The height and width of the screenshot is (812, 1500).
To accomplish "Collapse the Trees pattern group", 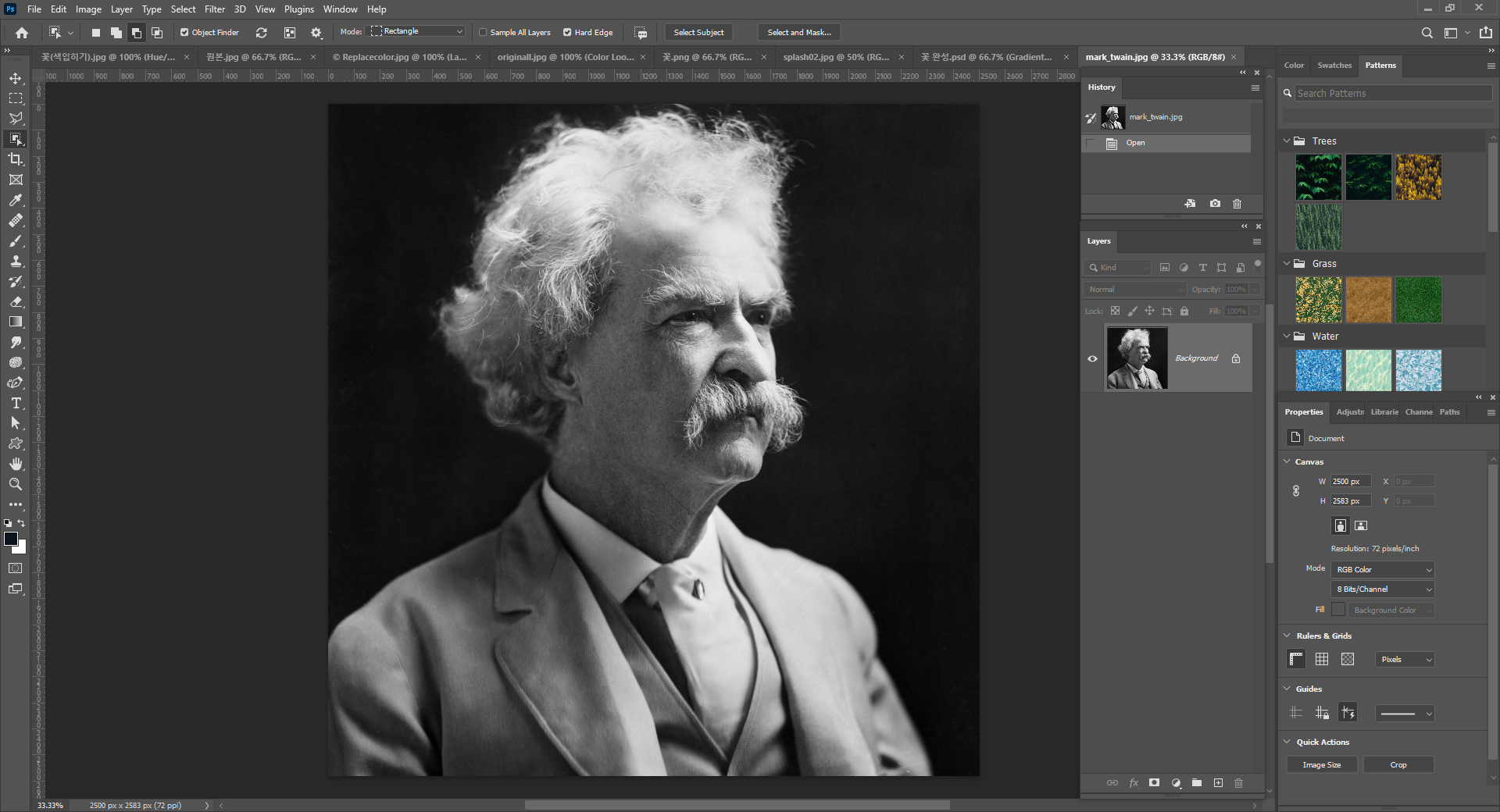I will pyautogui.click(x=1287, y=141).
